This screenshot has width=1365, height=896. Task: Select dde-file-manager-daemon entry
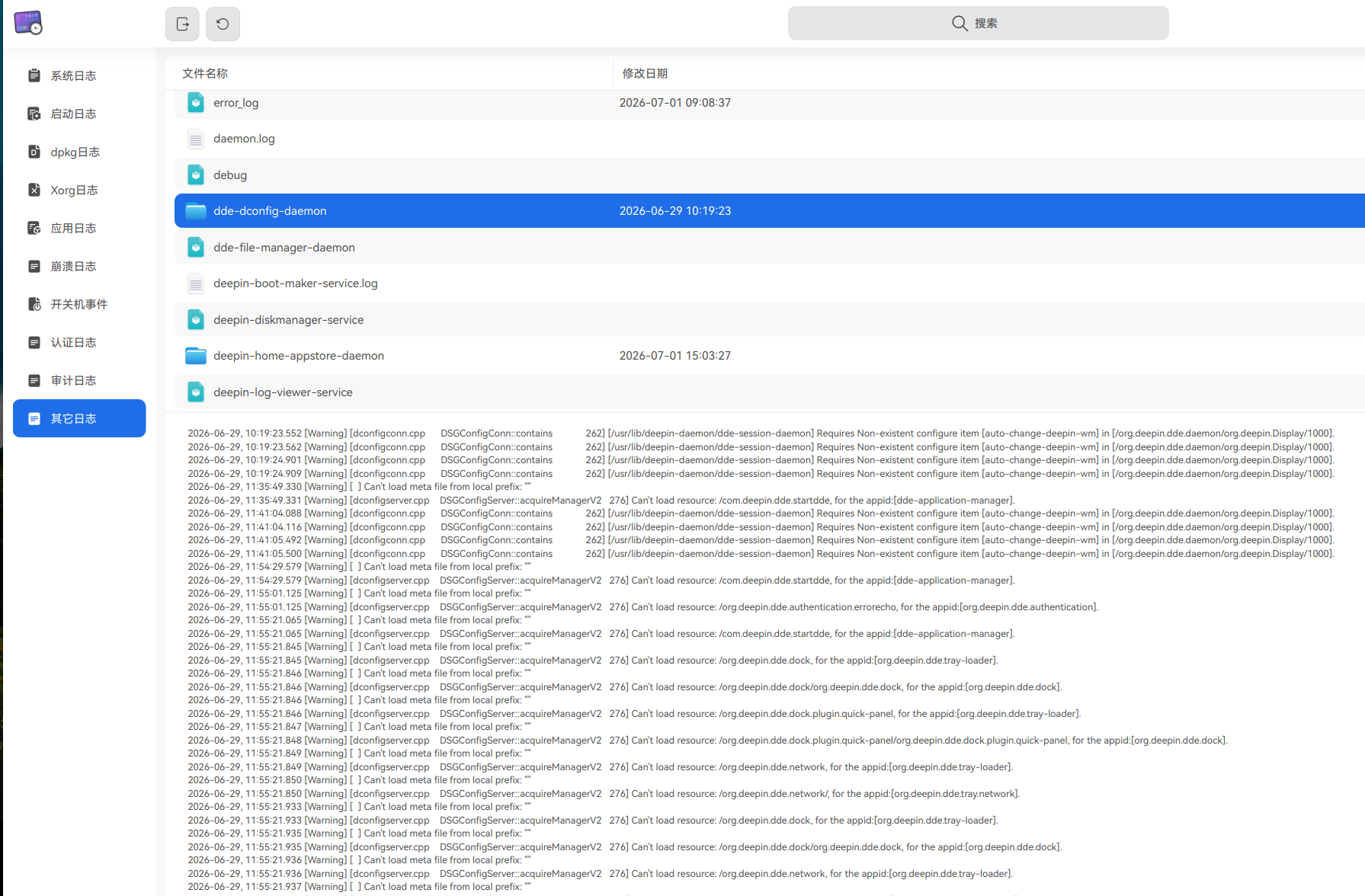[769, 247]
